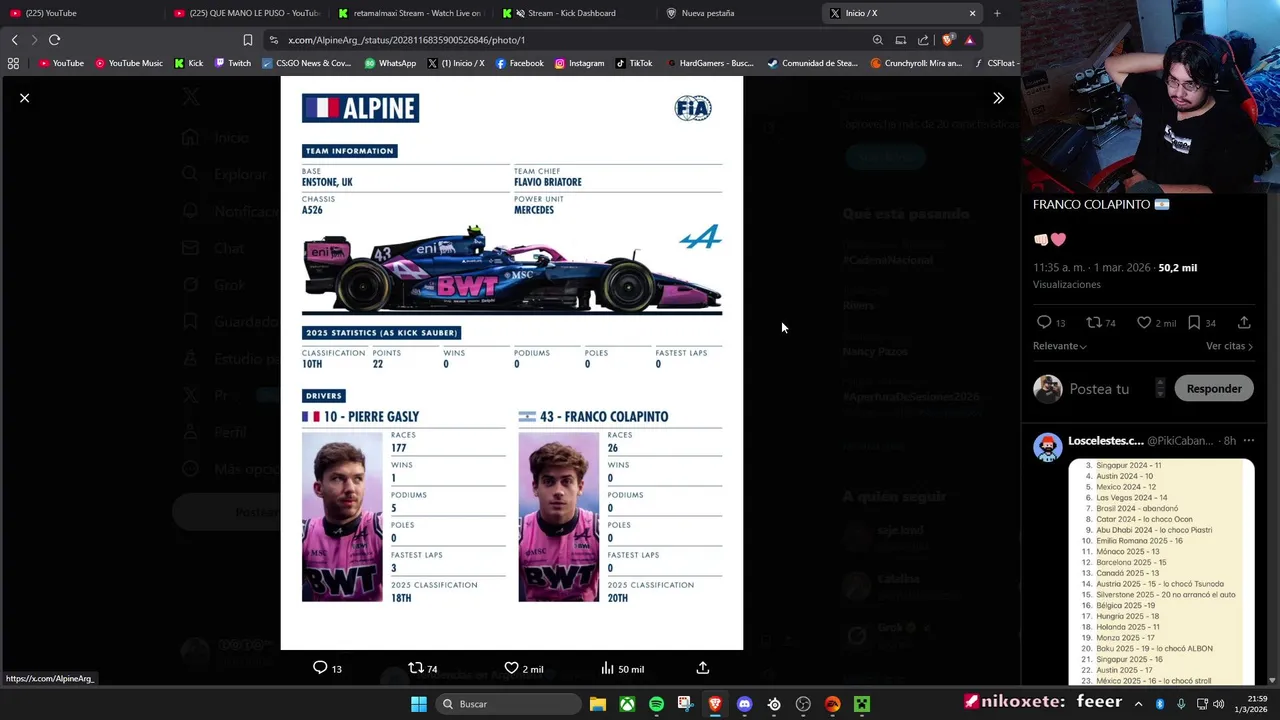This screenshot has height=720, width=1280.
Task: Toggle repost in the tweet side panel
Action: tap(1094, 322)
